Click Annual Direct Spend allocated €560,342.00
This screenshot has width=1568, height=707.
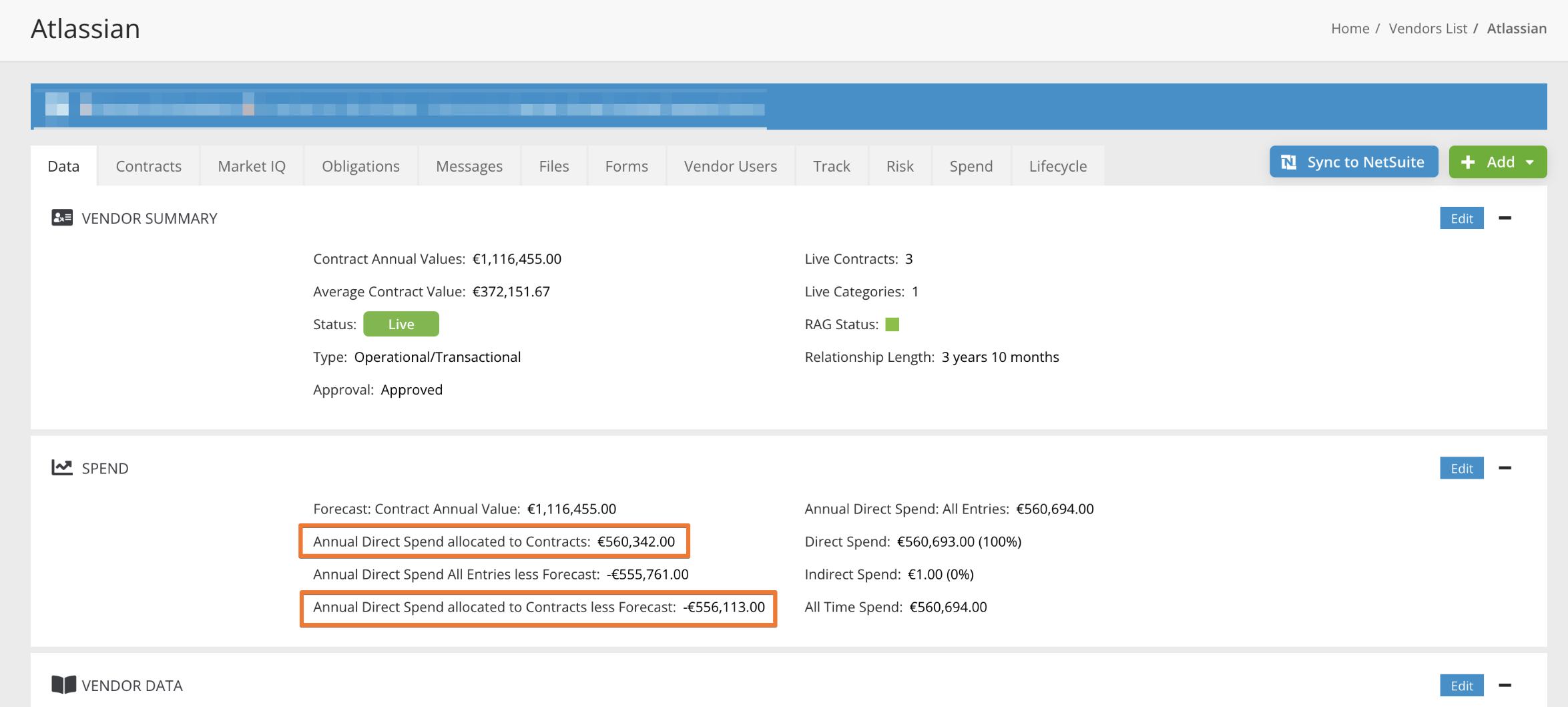click(x=636, y=541)
